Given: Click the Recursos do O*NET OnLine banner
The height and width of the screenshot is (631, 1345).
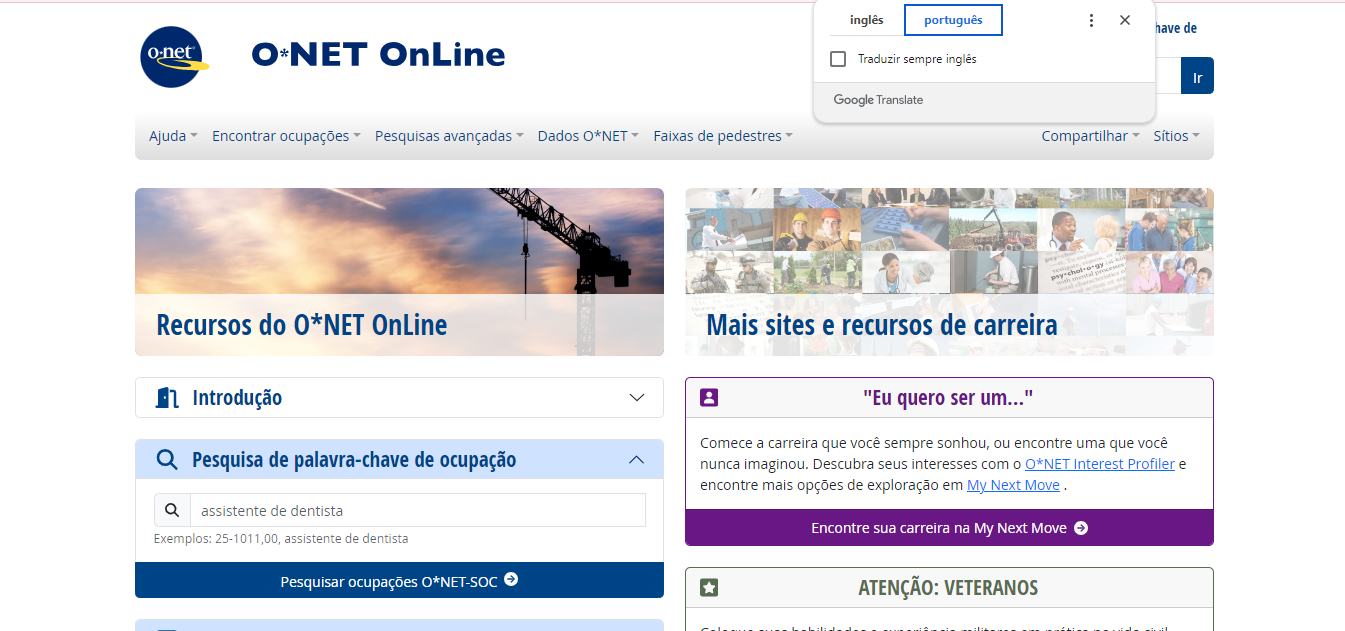Looking at the screenshot, I should [x=399, y=272].
